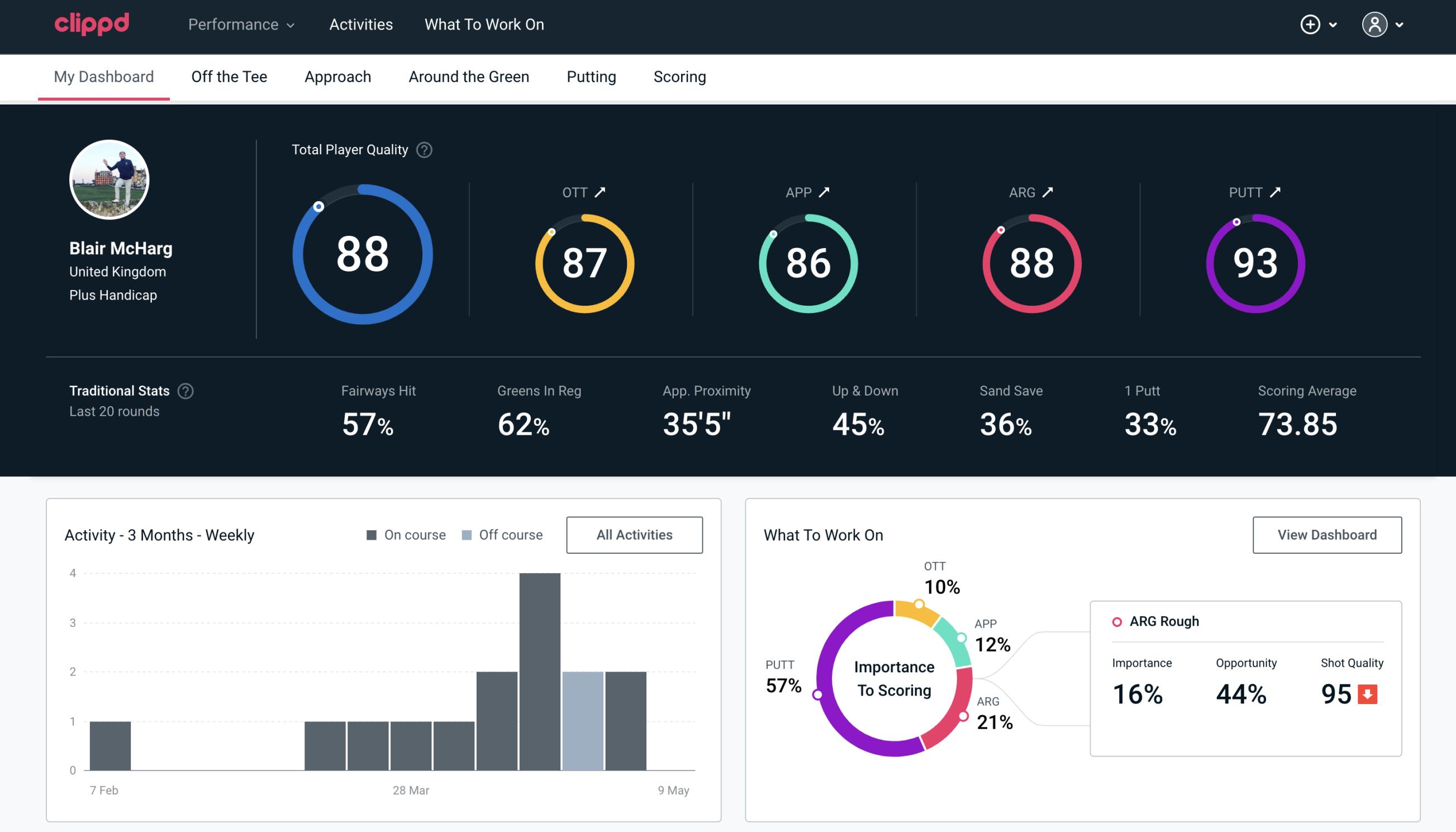This screenshot has width=1456, height=832.
Task: Click the OTT upward trend arrow icon
Action: [x=600, y=192]
